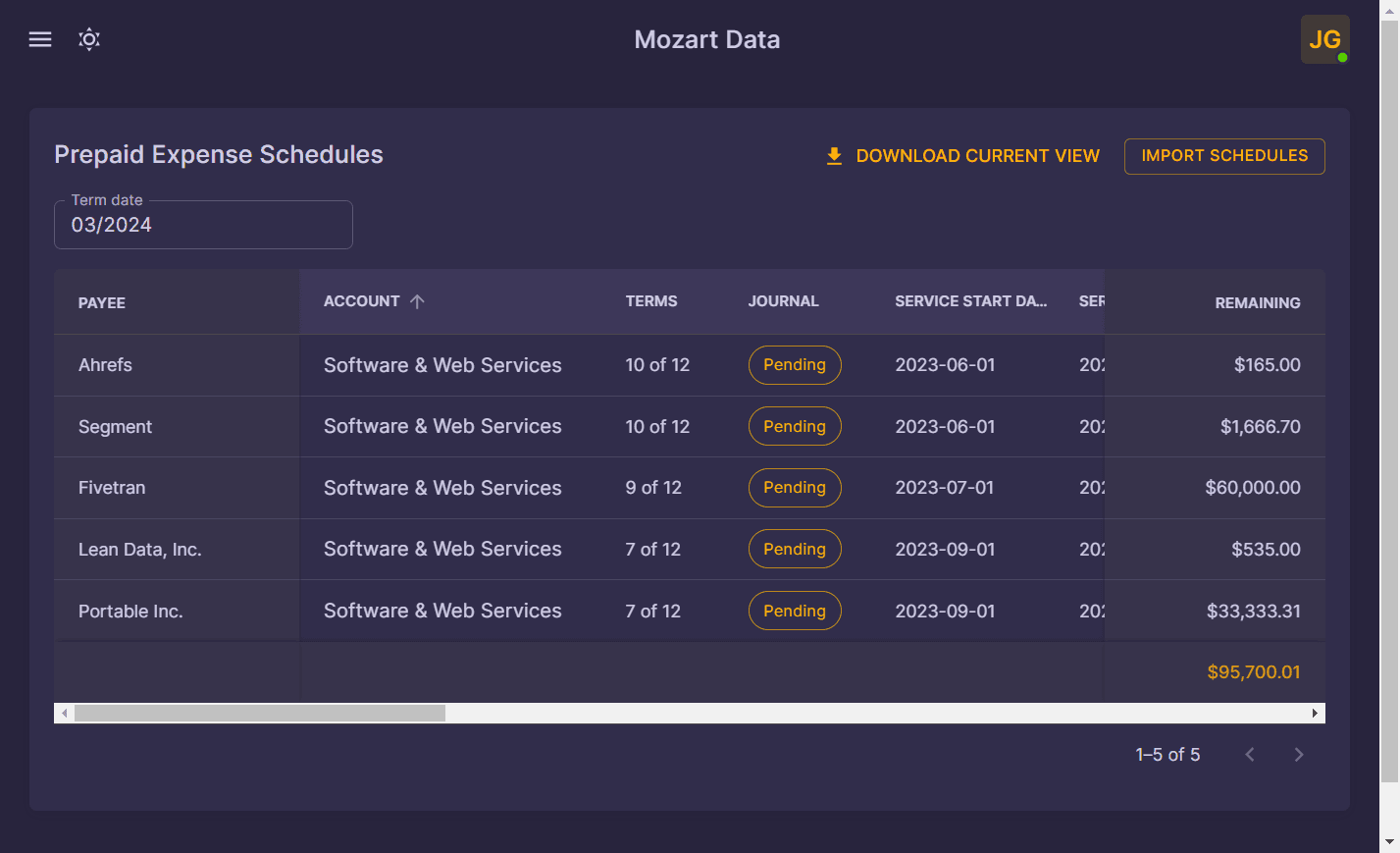This screenshot has height=853, width=1400.
Task: Click the Pending status chip for Fivetran
Action: pyautogui.click(x=795, y=487)
